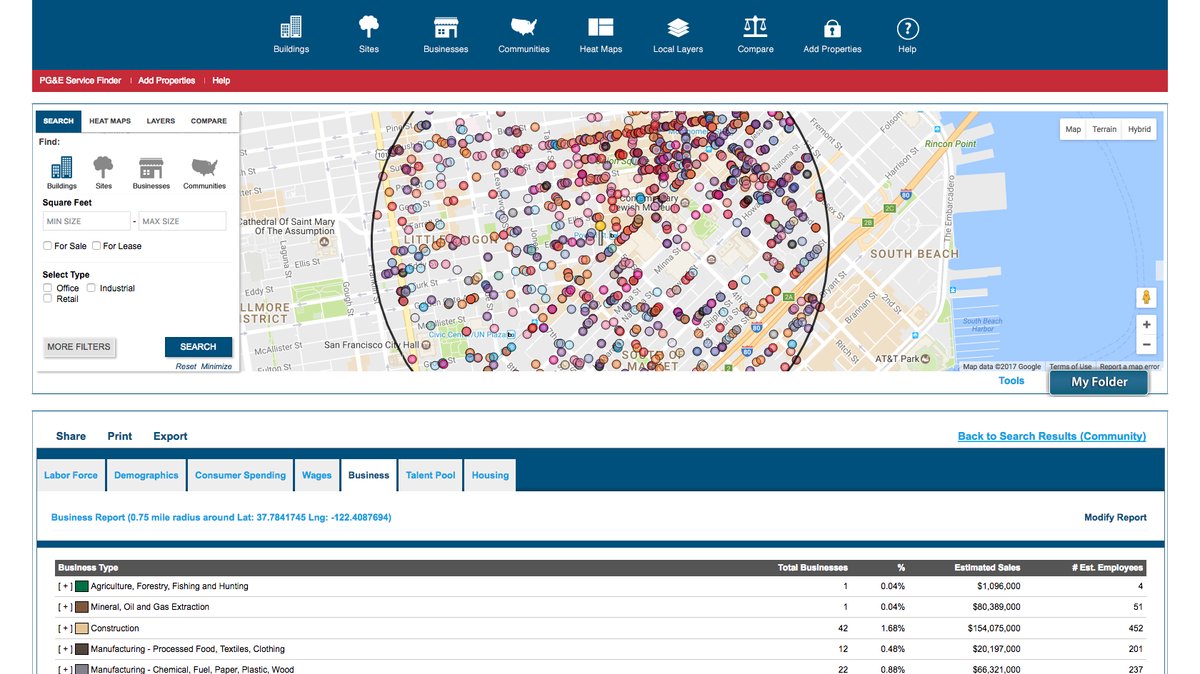1200x674 pixels.
Task: Open Help question mark icon
Action: tap(907, 28)
